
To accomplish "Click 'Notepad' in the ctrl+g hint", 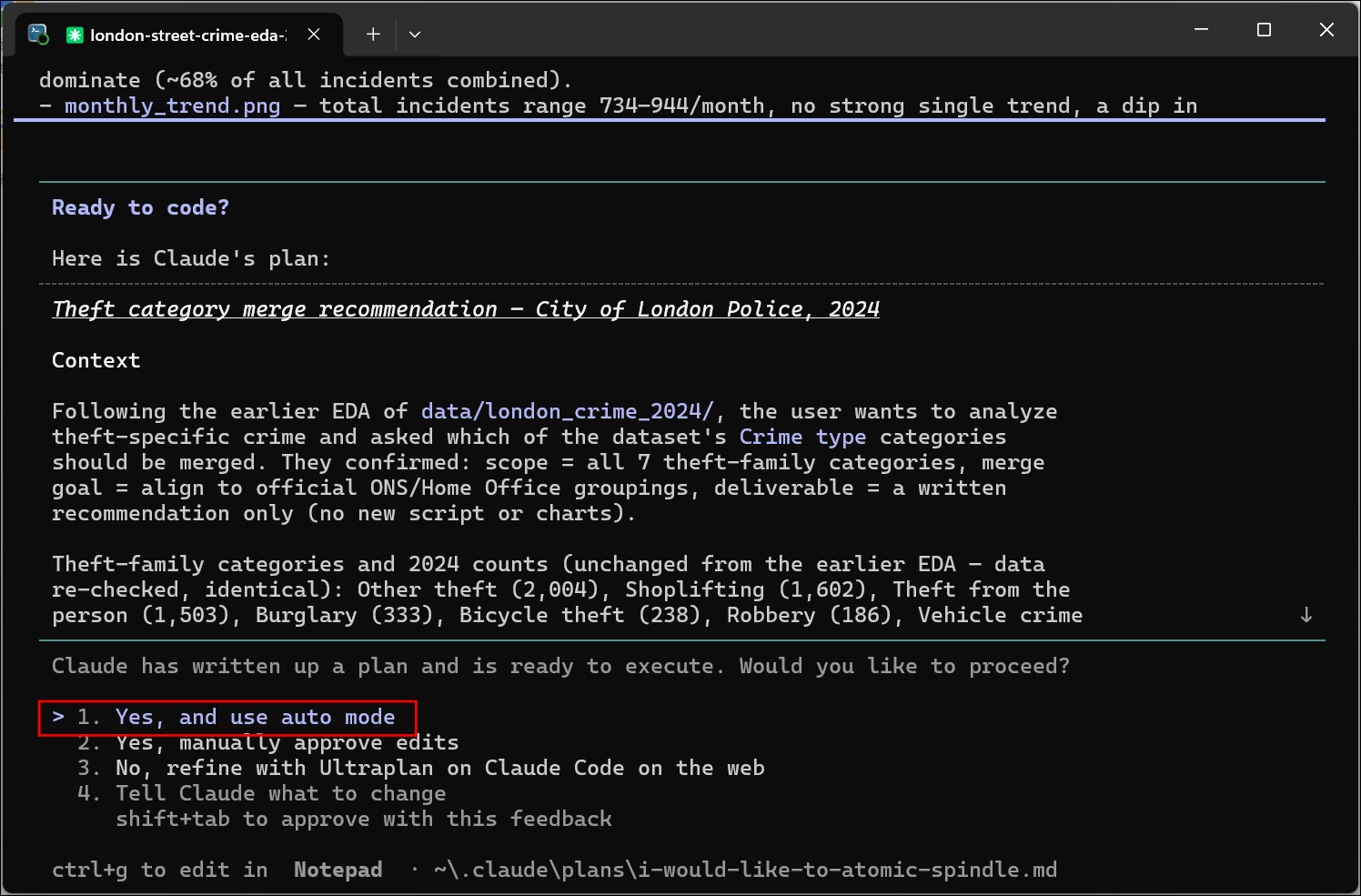I will tap(338, 871).
